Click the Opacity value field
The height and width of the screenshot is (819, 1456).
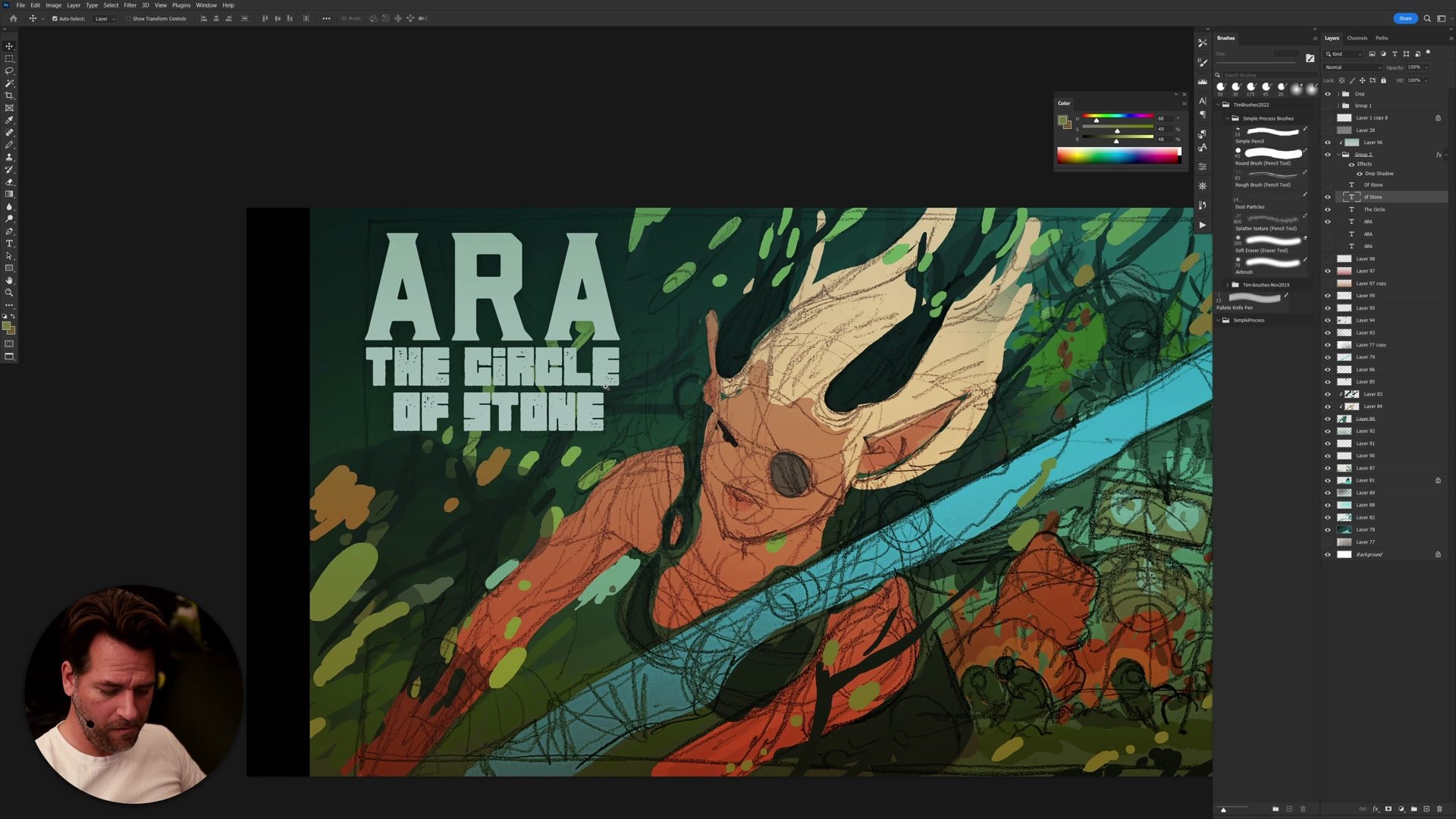point(1413,67)
